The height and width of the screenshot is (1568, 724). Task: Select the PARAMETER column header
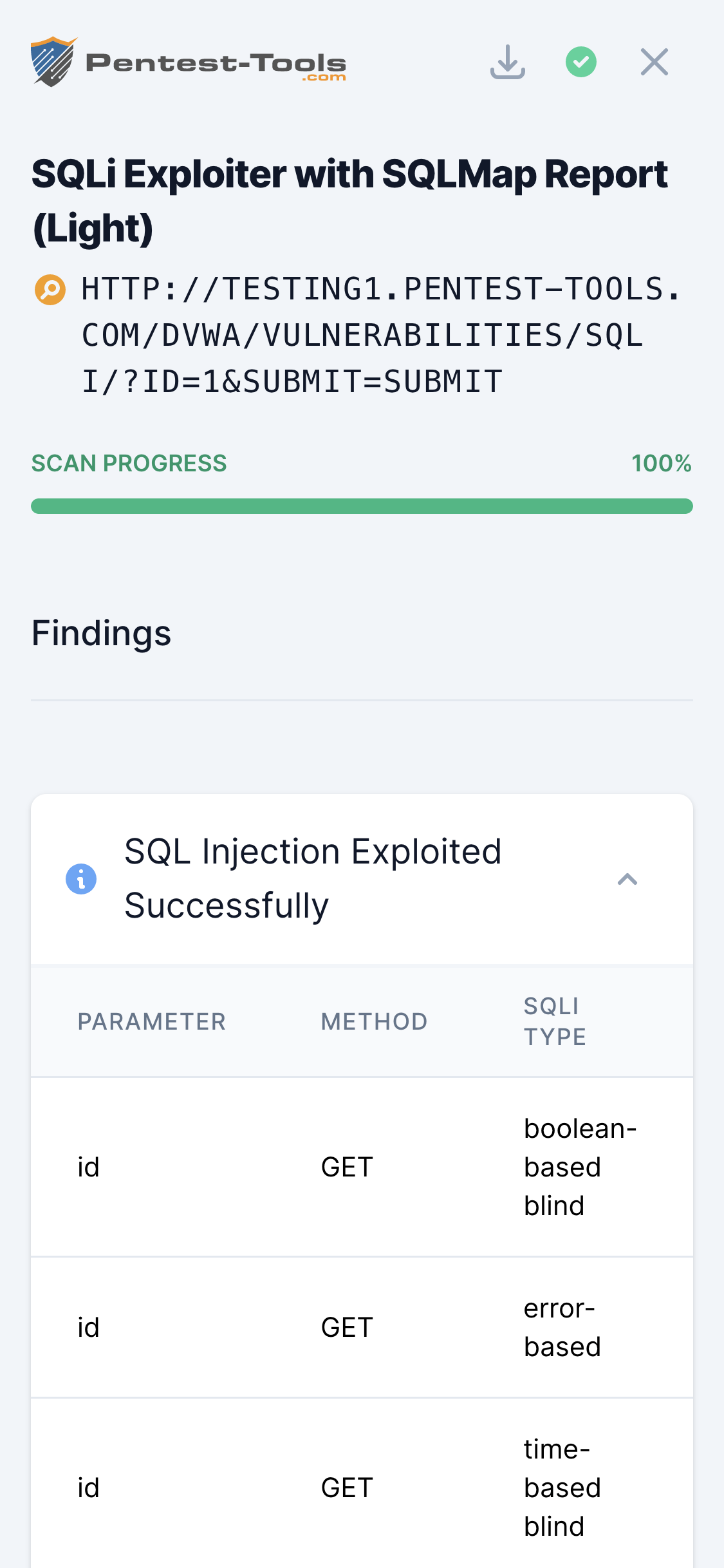coord(151,1021)
